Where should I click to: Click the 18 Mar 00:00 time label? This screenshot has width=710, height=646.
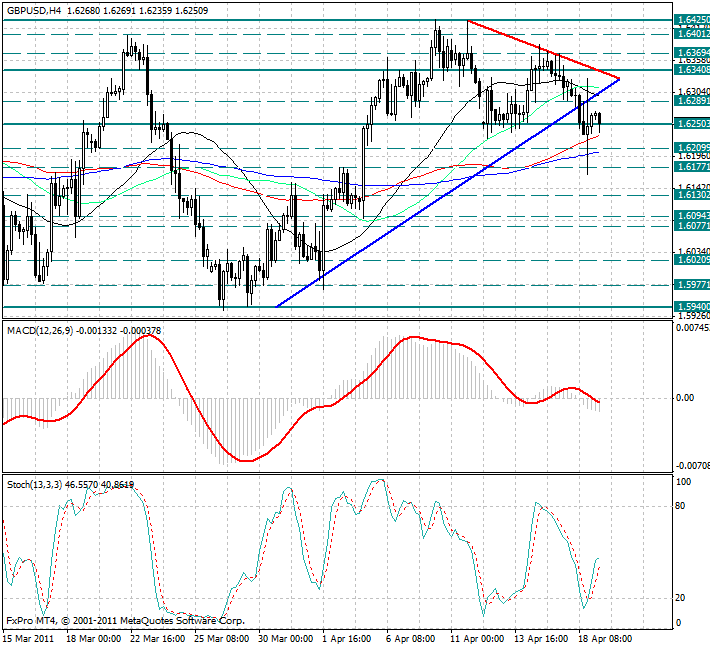[x=94, y=639]
